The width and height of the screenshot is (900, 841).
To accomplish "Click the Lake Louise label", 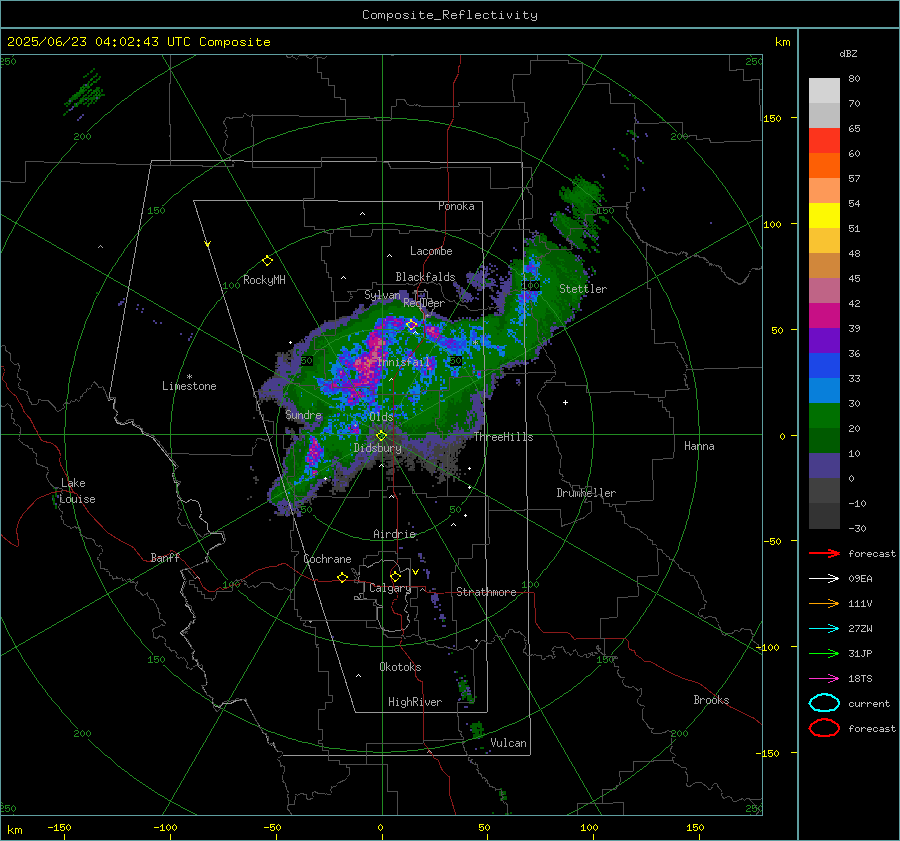I will tap(78, 491).
